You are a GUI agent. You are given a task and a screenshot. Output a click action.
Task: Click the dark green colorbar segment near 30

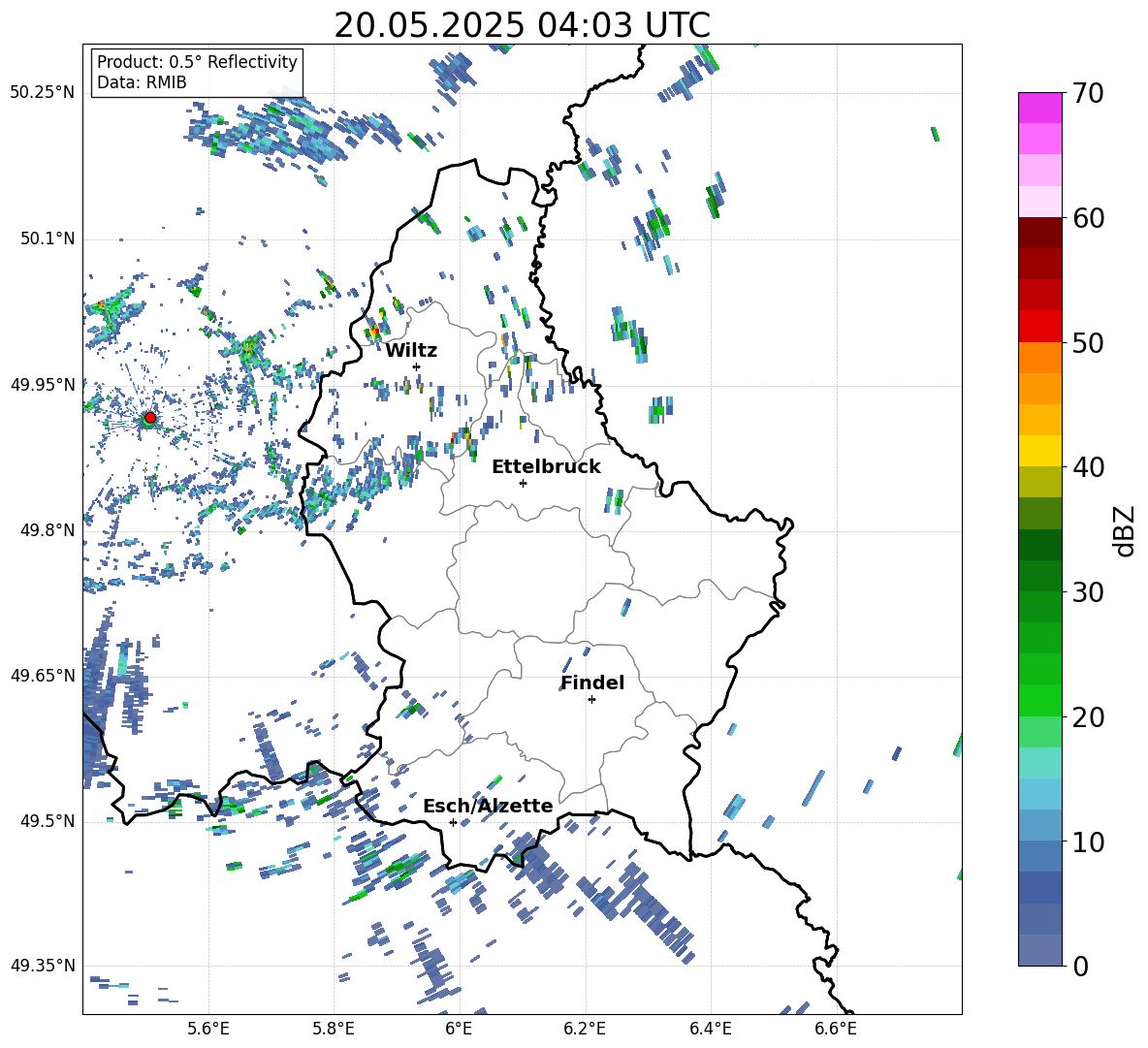(x=1039, y=576)
